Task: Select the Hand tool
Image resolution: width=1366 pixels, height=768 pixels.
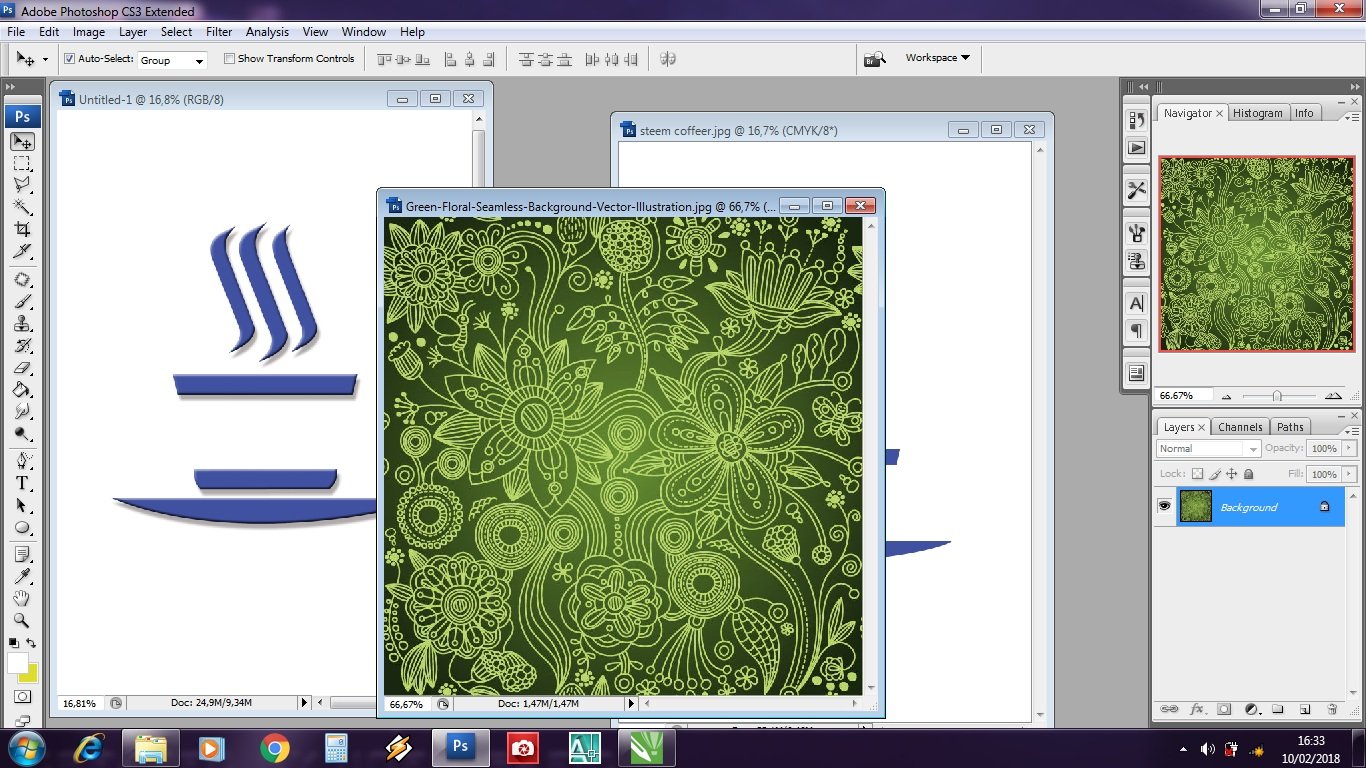Action: point(22,598)
